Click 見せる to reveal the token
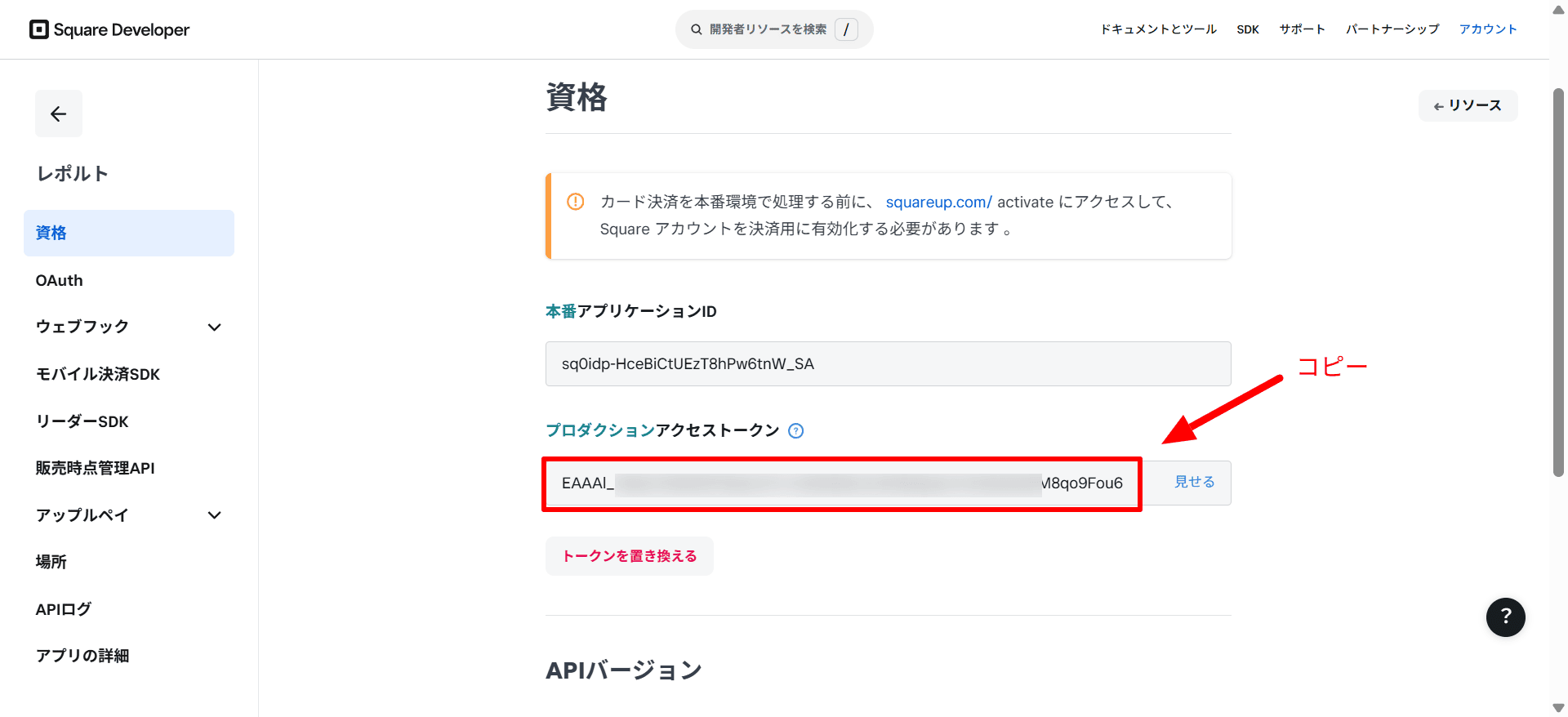 [x=1195, y=482]
